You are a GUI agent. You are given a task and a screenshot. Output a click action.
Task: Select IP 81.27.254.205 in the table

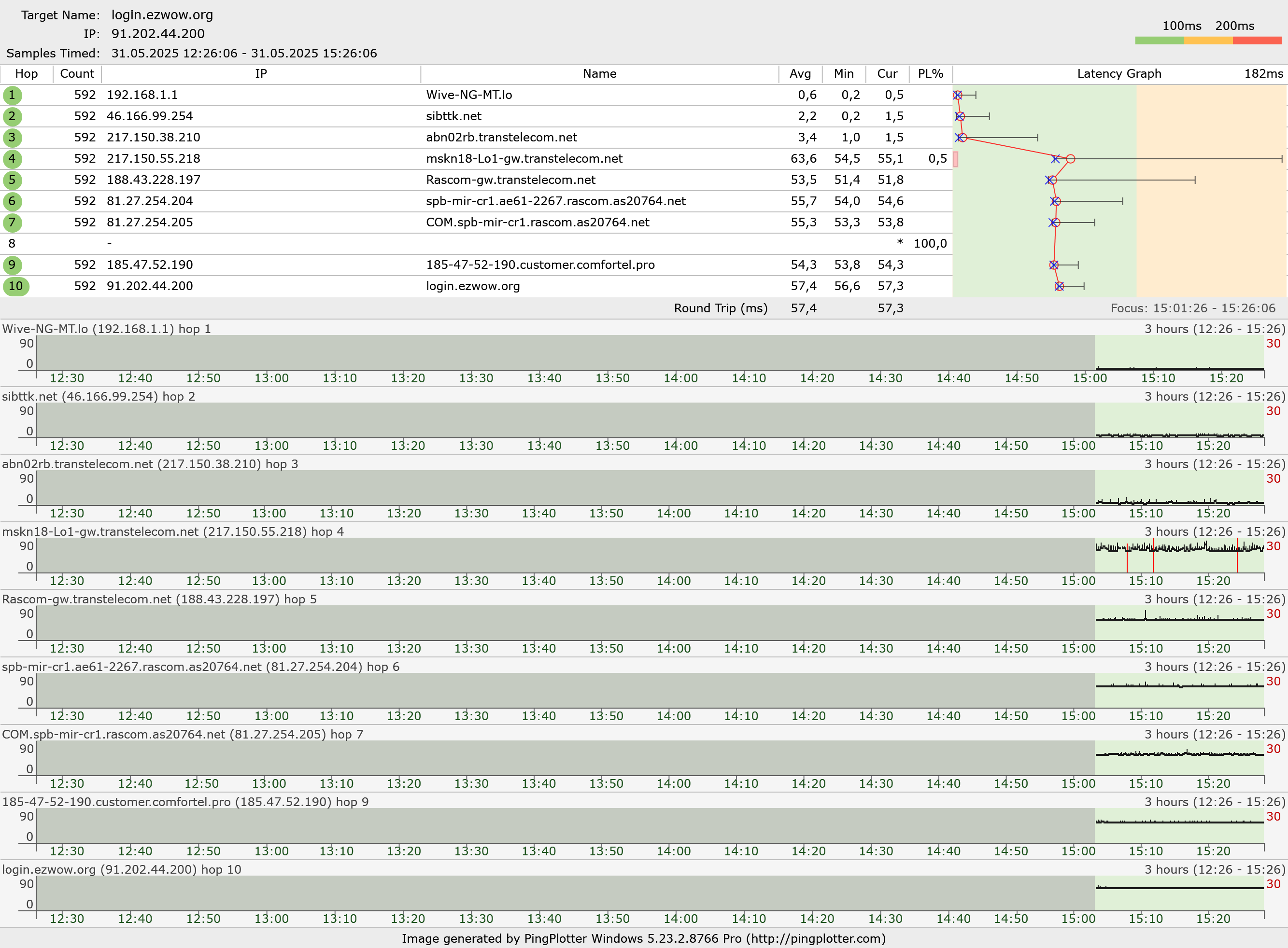(x=150, y=223)
